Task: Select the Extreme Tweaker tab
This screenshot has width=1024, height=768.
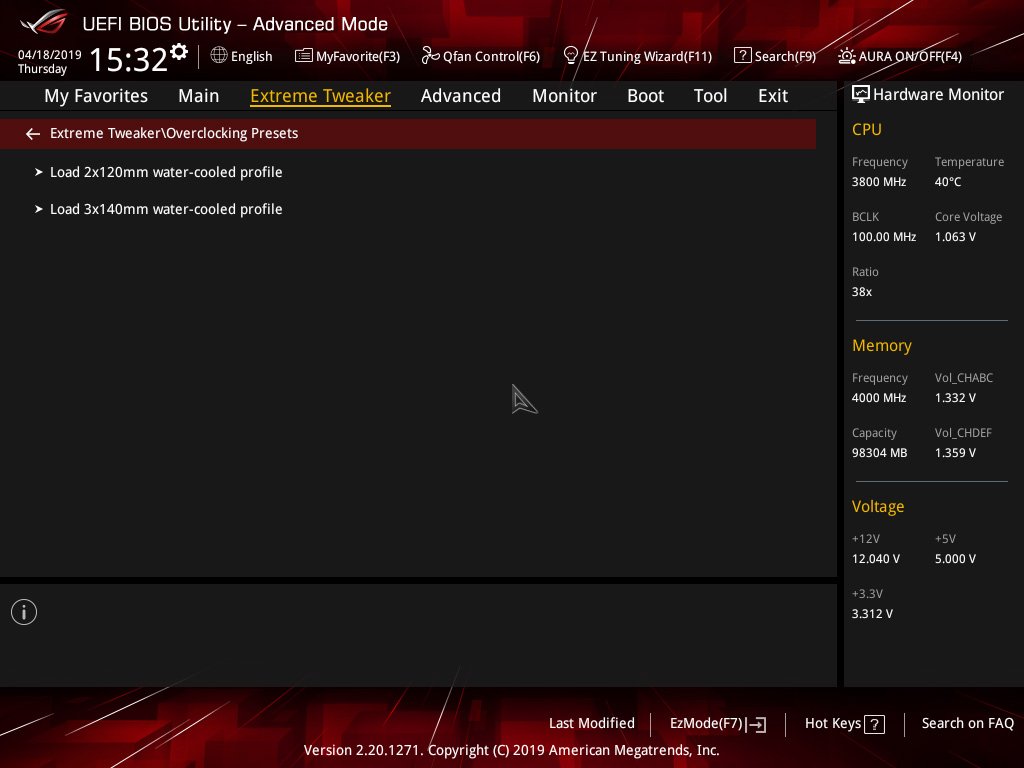Action: (x=320, y=96)
